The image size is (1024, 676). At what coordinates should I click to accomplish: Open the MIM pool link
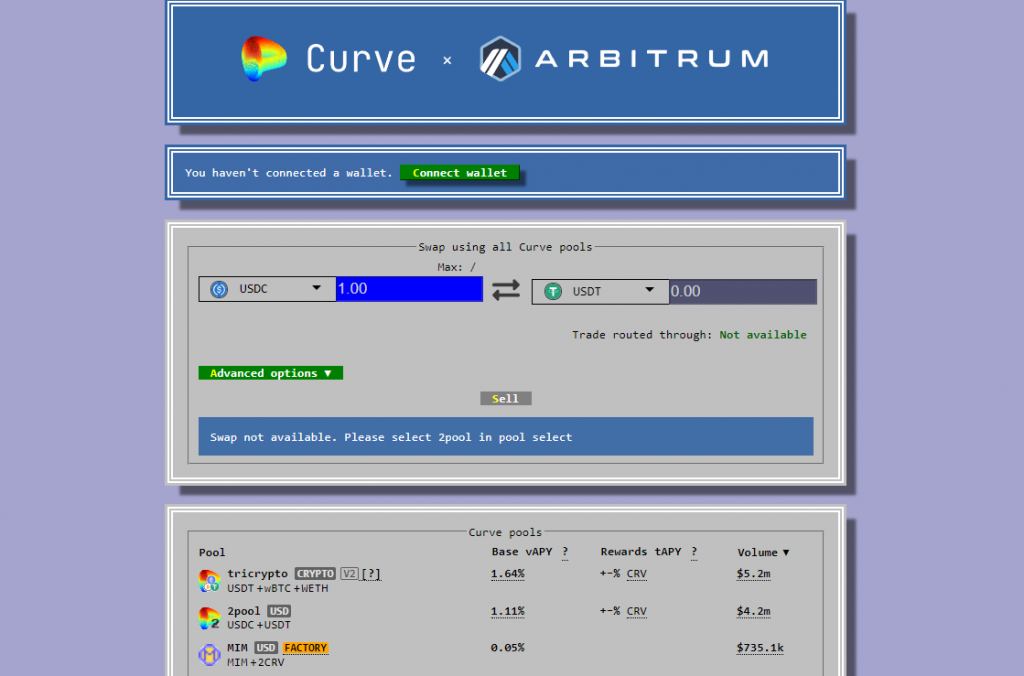(x=237, y=647)
